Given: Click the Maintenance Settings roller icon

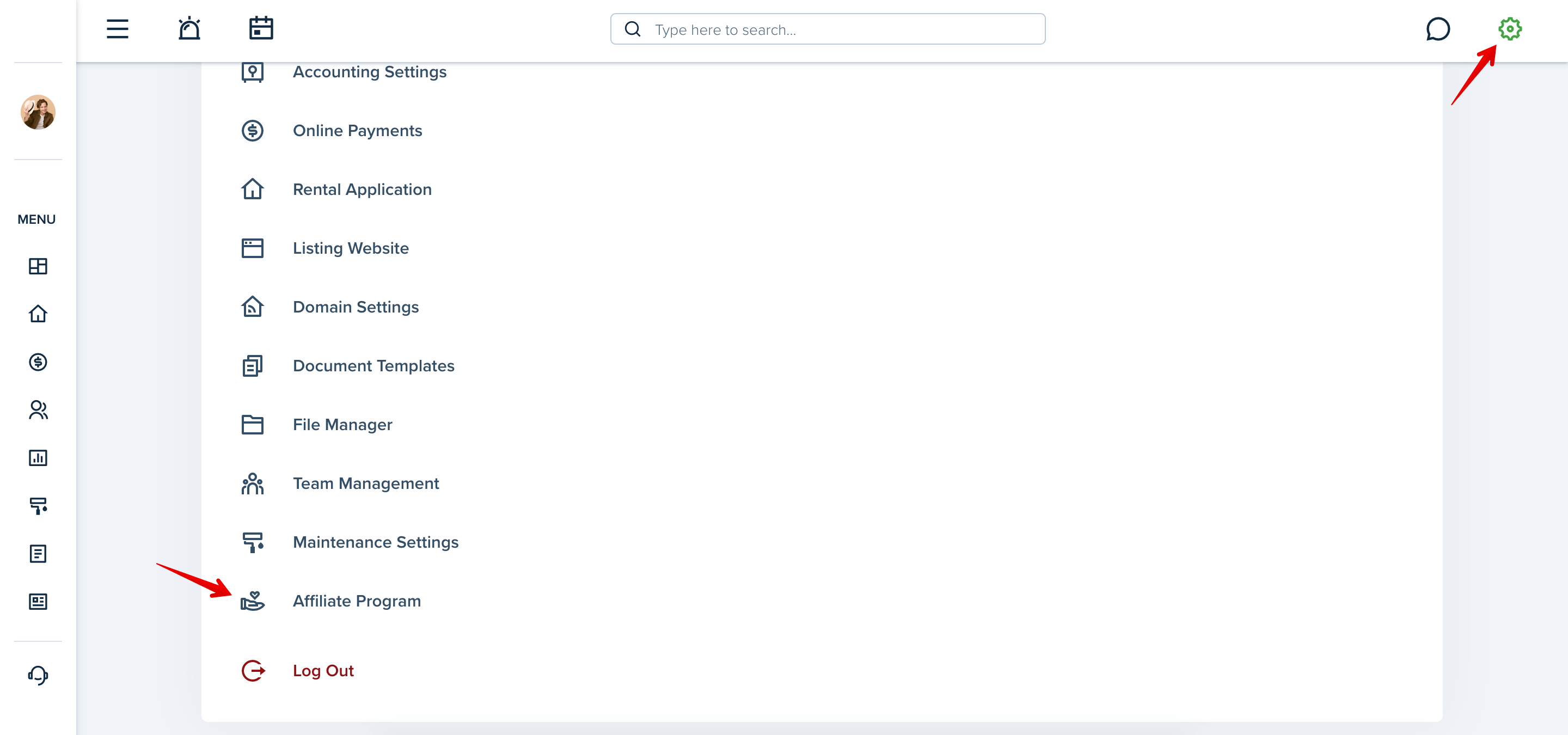Looking at the screenshot, I should point(252,542).
